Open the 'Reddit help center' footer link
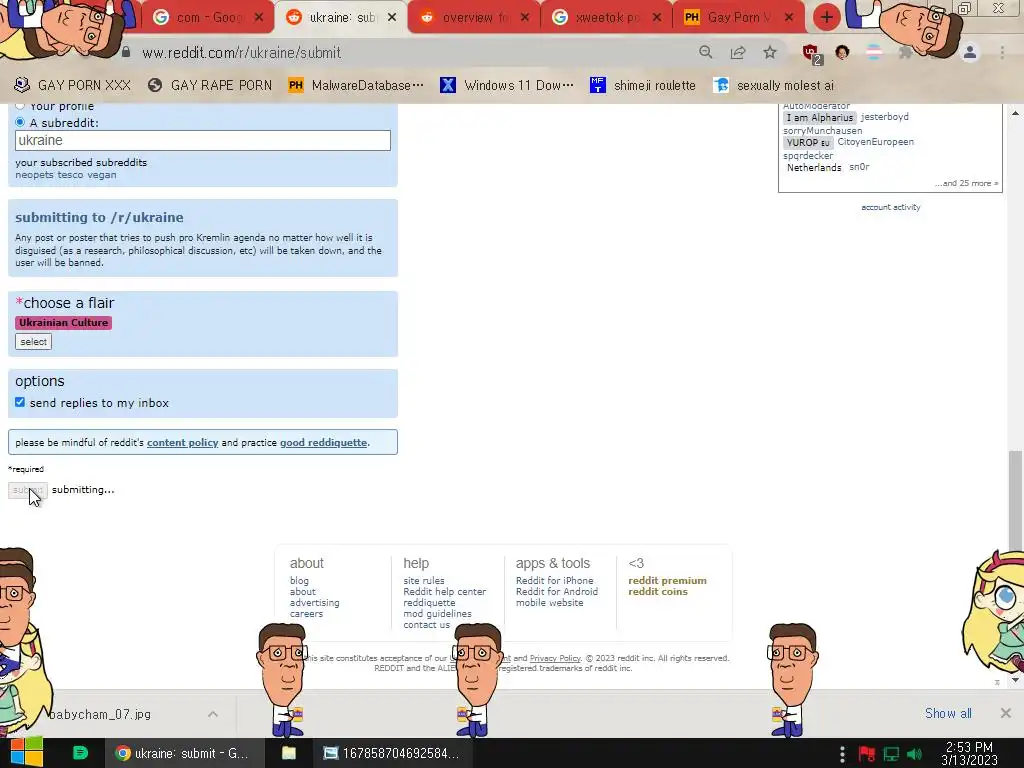This screenshot has height=768, width=1024. (x=444, y=592)
